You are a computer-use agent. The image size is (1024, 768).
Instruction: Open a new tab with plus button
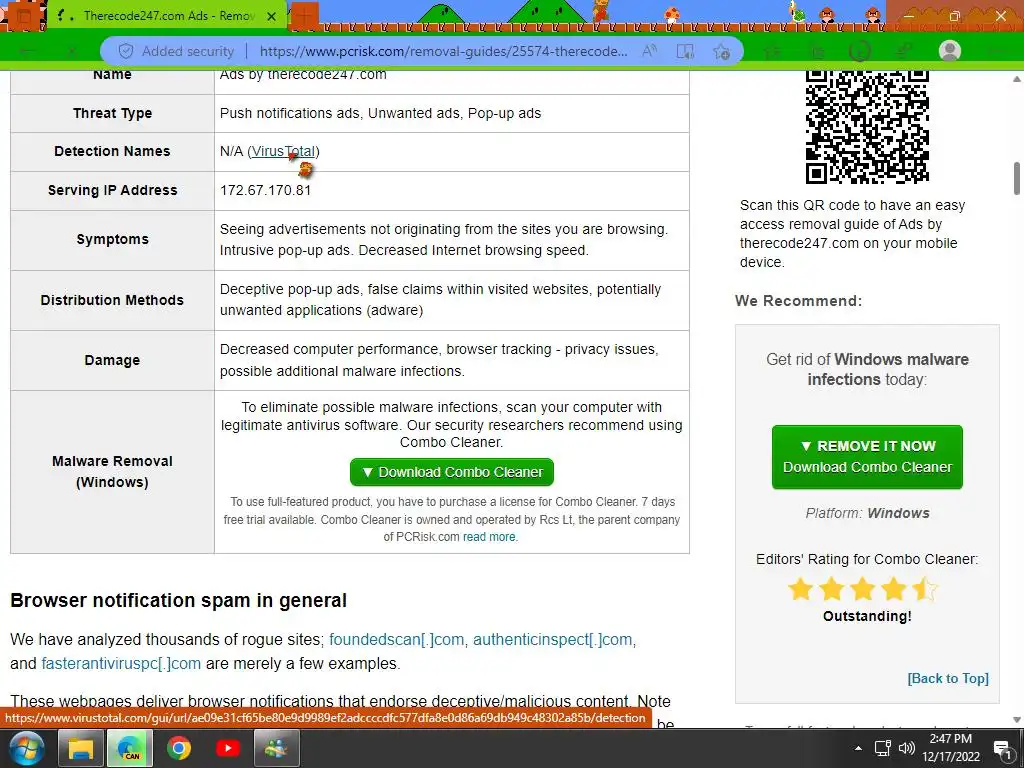(x=304, y=16)
